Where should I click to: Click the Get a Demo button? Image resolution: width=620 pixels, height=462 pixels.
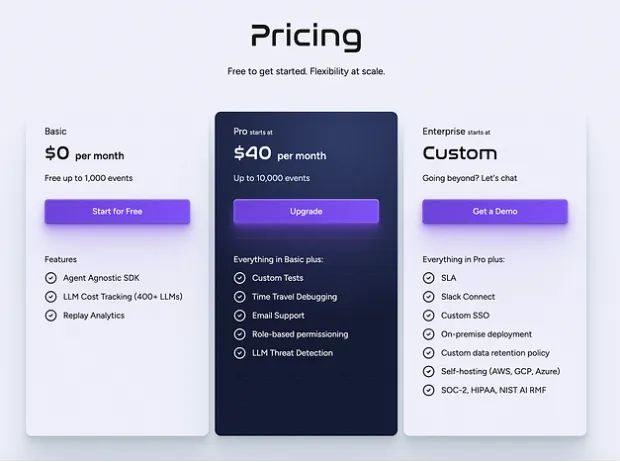495,211
